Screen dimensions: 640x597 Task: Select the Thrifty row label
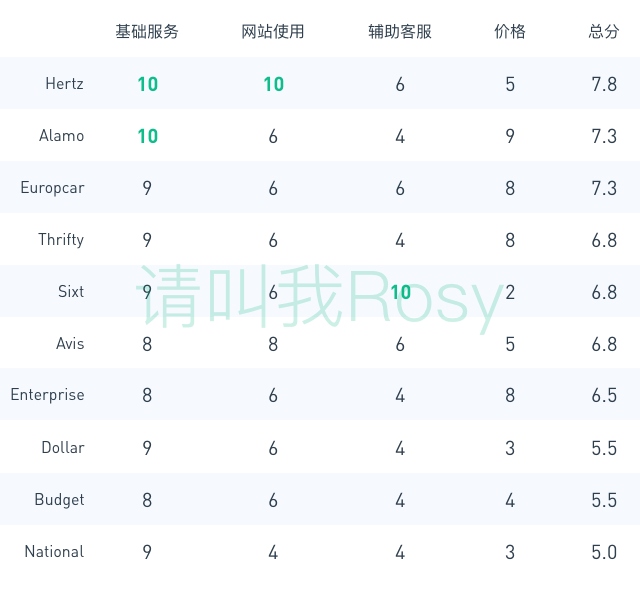point(61,240)
